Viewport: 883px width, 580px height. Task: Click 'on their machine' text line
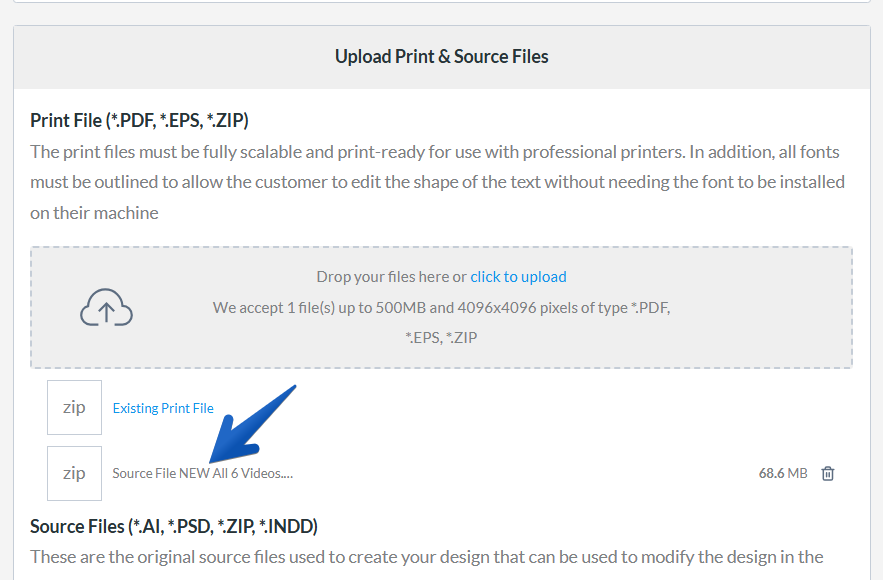point(94,213)
